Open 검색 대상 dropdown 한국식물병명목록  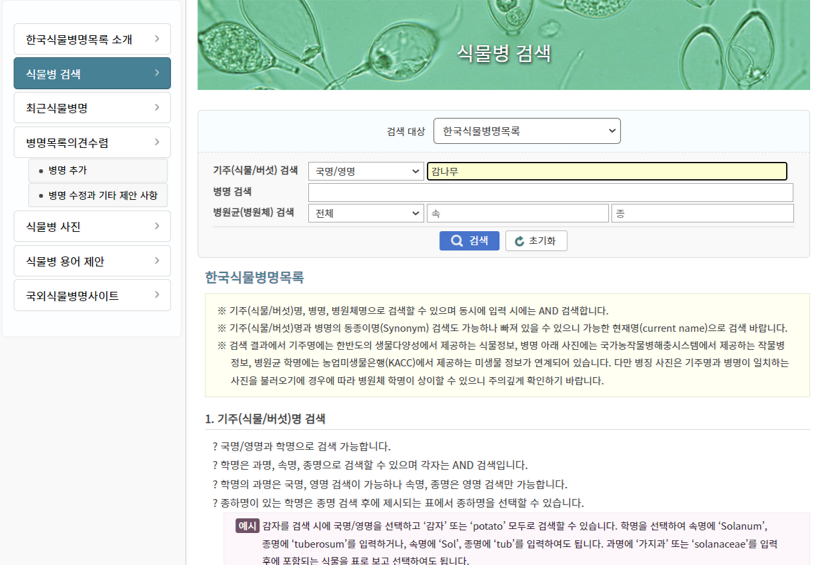(527, 131)
